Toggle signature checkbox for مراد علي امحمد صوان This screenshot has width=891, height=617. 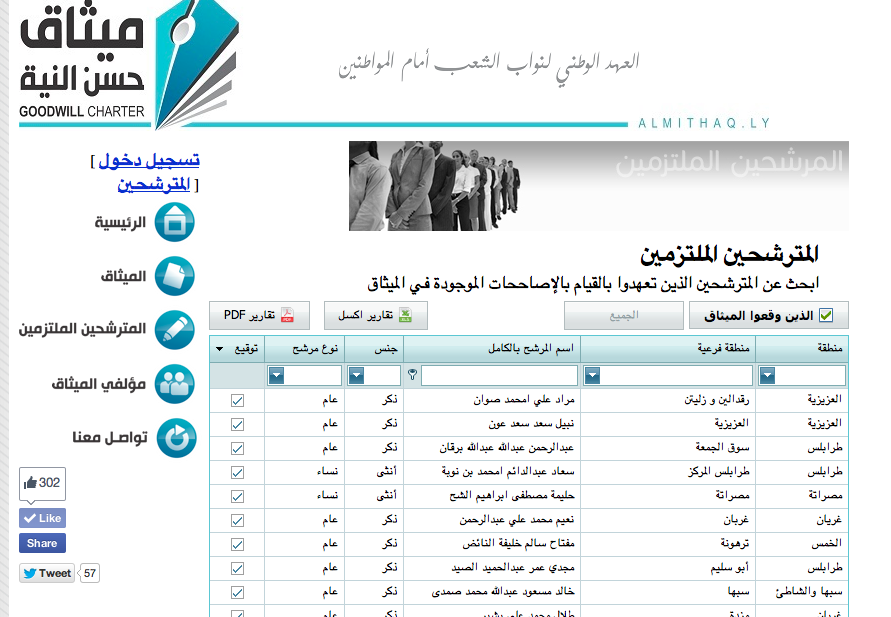click(237, 399)
